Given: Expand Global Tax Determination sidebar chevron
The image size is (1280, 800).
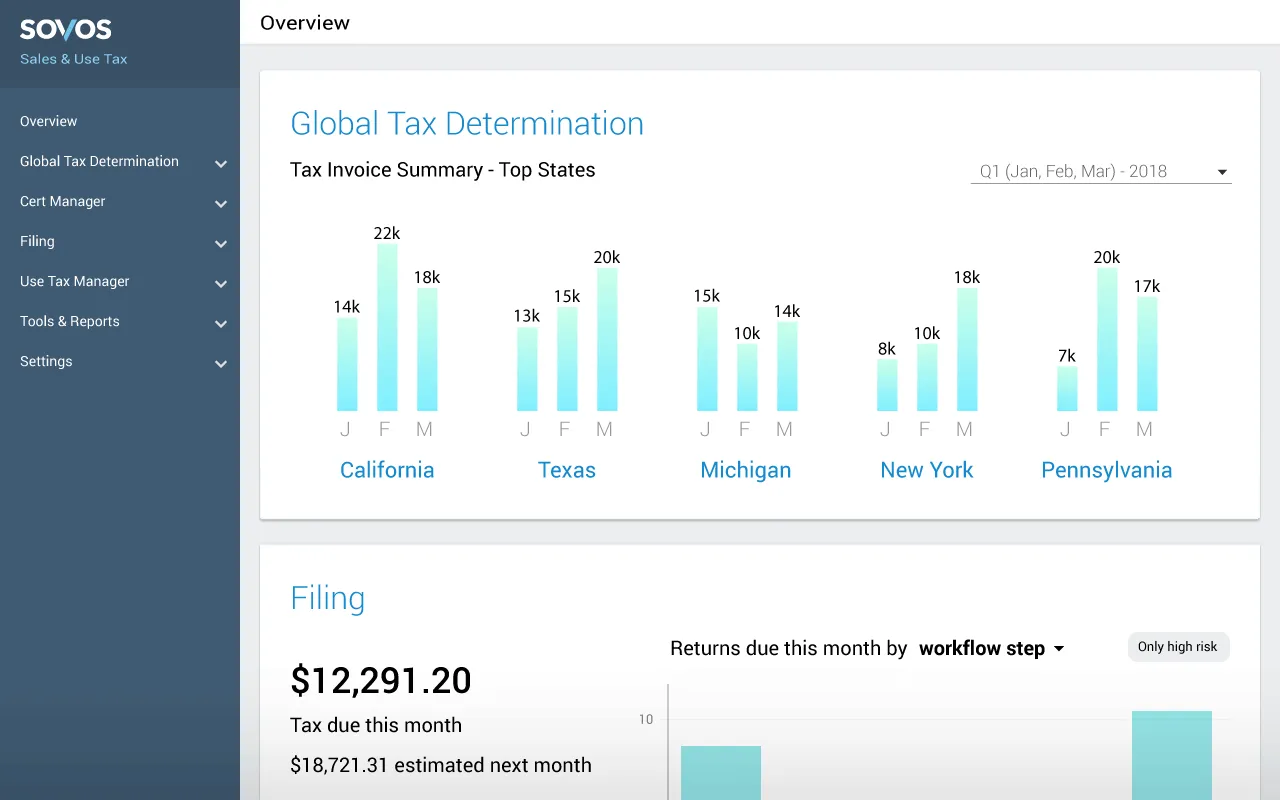Looking at the screenshot, I should [221, 163].
